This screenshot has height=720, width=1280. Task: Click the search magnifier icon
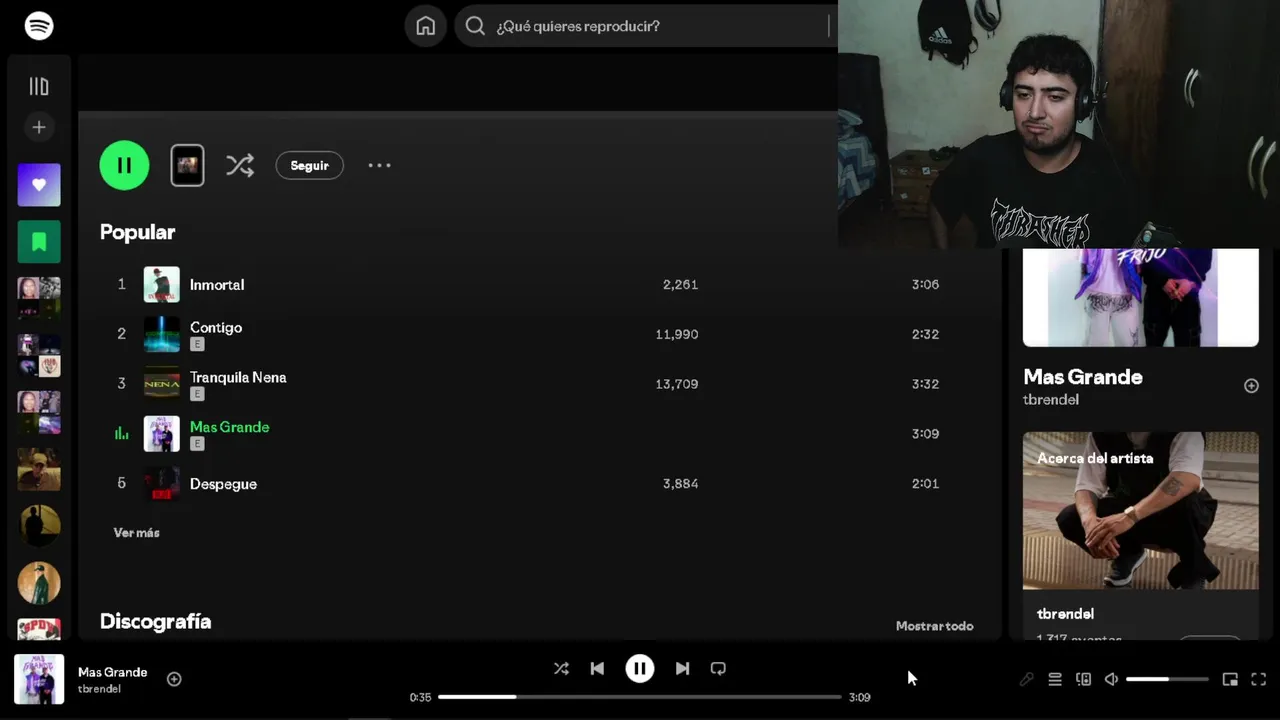(476, 26)
